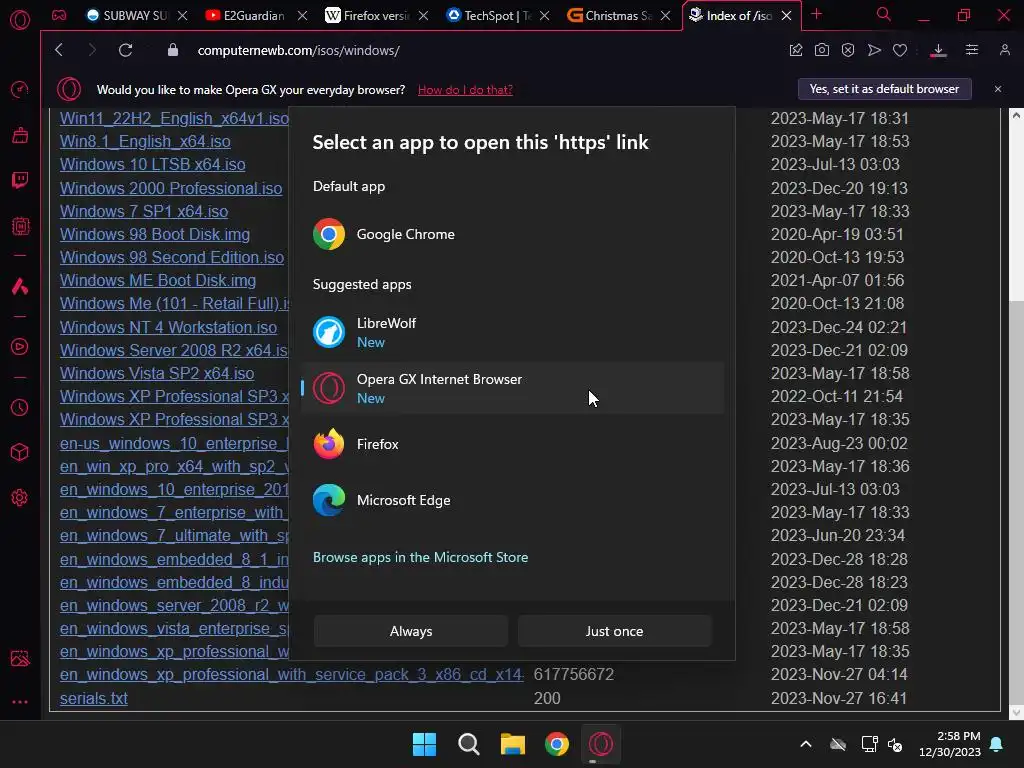Reload the current page
Viewport: 1024px width, 768px height.
coord(125,50)
